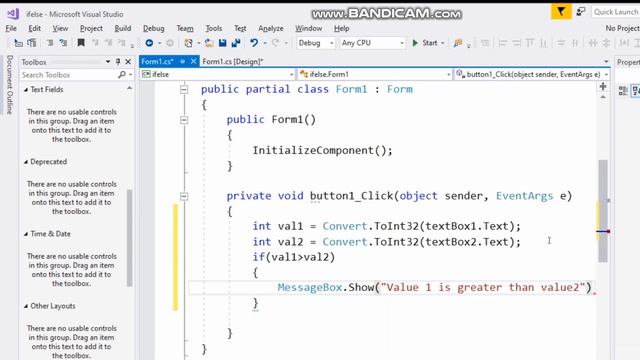This screenshot has width=640, height=360.
Task: Click the green Start debugging play icon
Action: [415, 43]
